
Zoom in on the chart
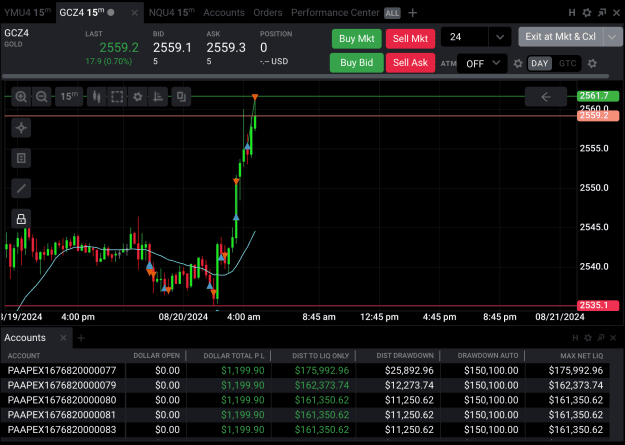point(21,97)
